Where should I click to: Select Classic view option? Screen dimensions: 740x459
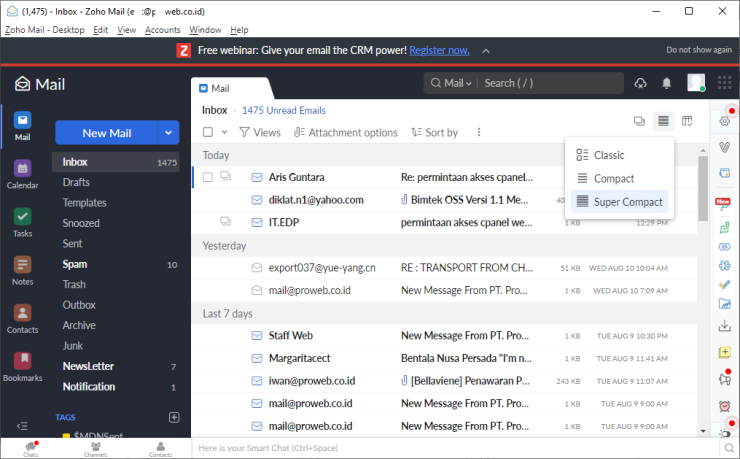(619, 155)
